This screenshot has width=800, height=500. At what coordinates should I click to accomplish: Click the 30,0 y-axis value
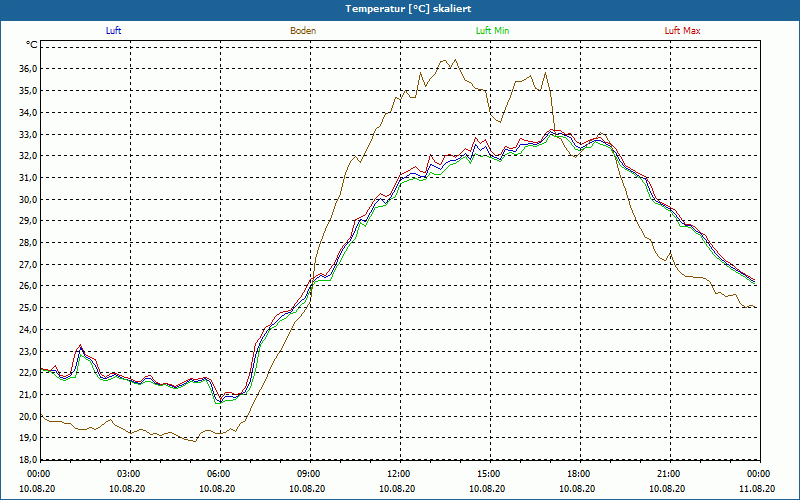tap(28, 199)
